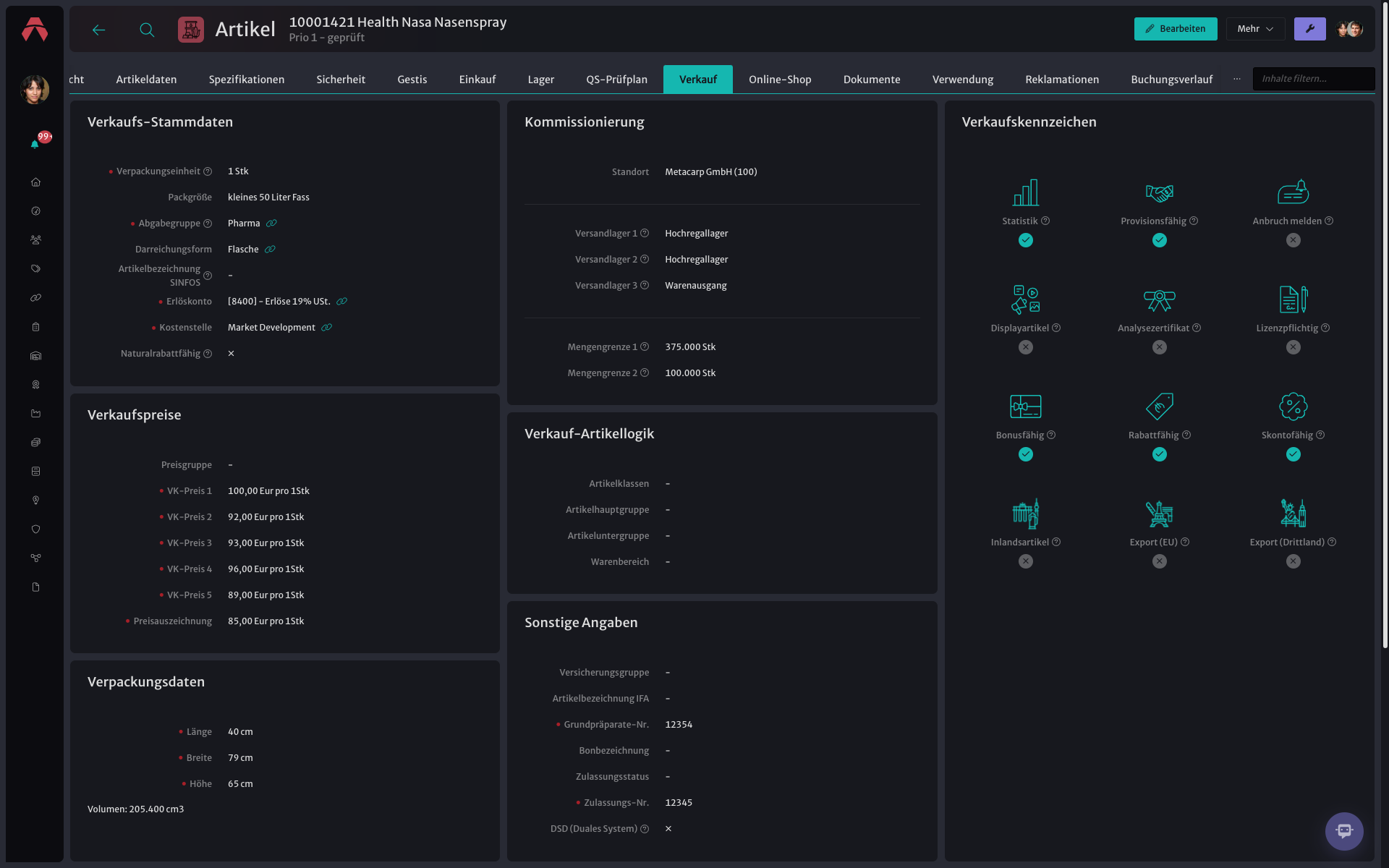
Task: Toggle the Skontofähig checkmark indicator
Action: [1293, 454]
